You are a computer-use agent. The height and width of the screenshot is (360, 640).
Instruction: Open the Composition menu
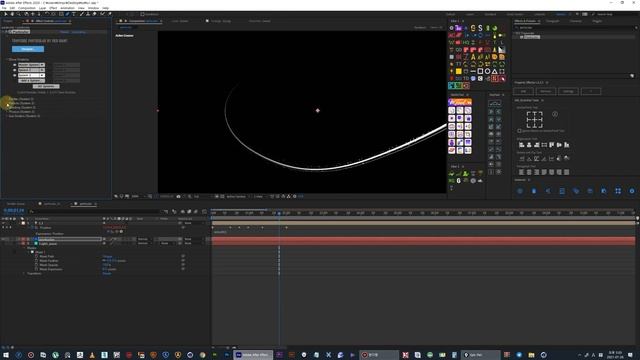pos(27,8)
